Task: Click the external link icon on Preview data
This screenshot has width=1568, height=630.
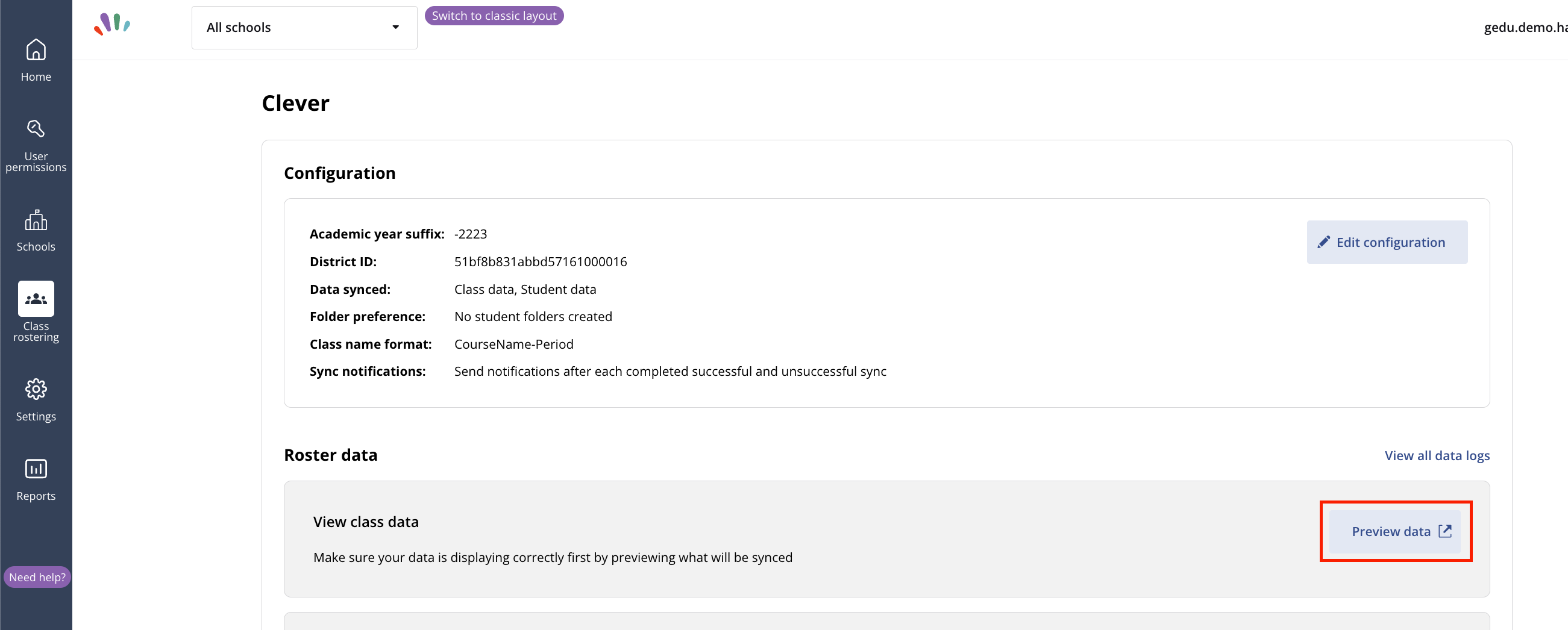Action: [x=1445, y=531]
